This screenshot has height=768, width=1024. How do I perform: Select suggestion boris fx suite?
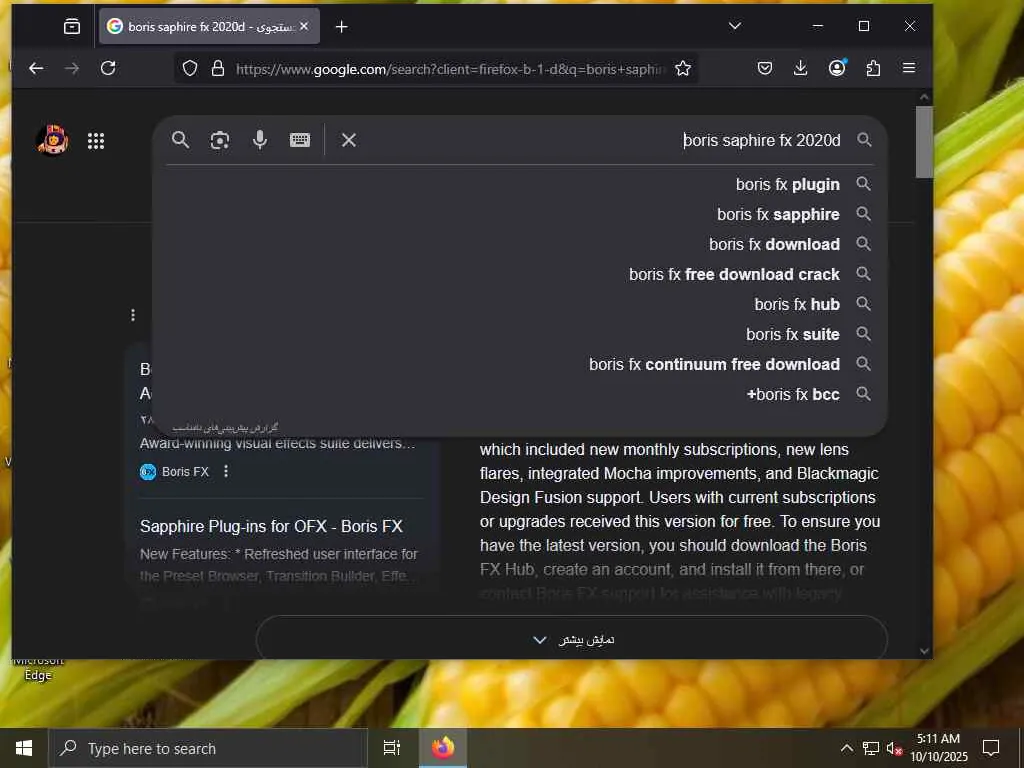tap(520, 334)
